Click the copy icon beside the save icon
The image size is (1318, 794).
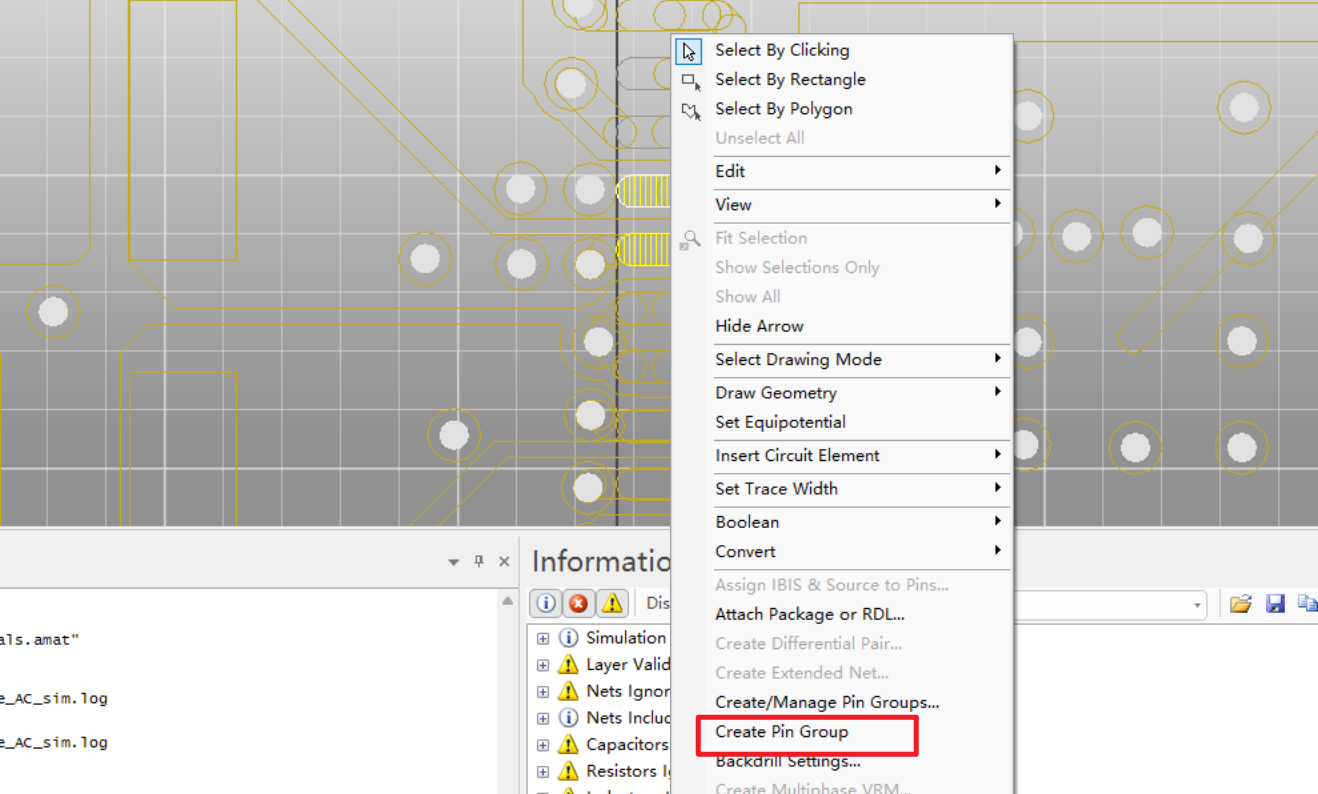click(1307, 603)
